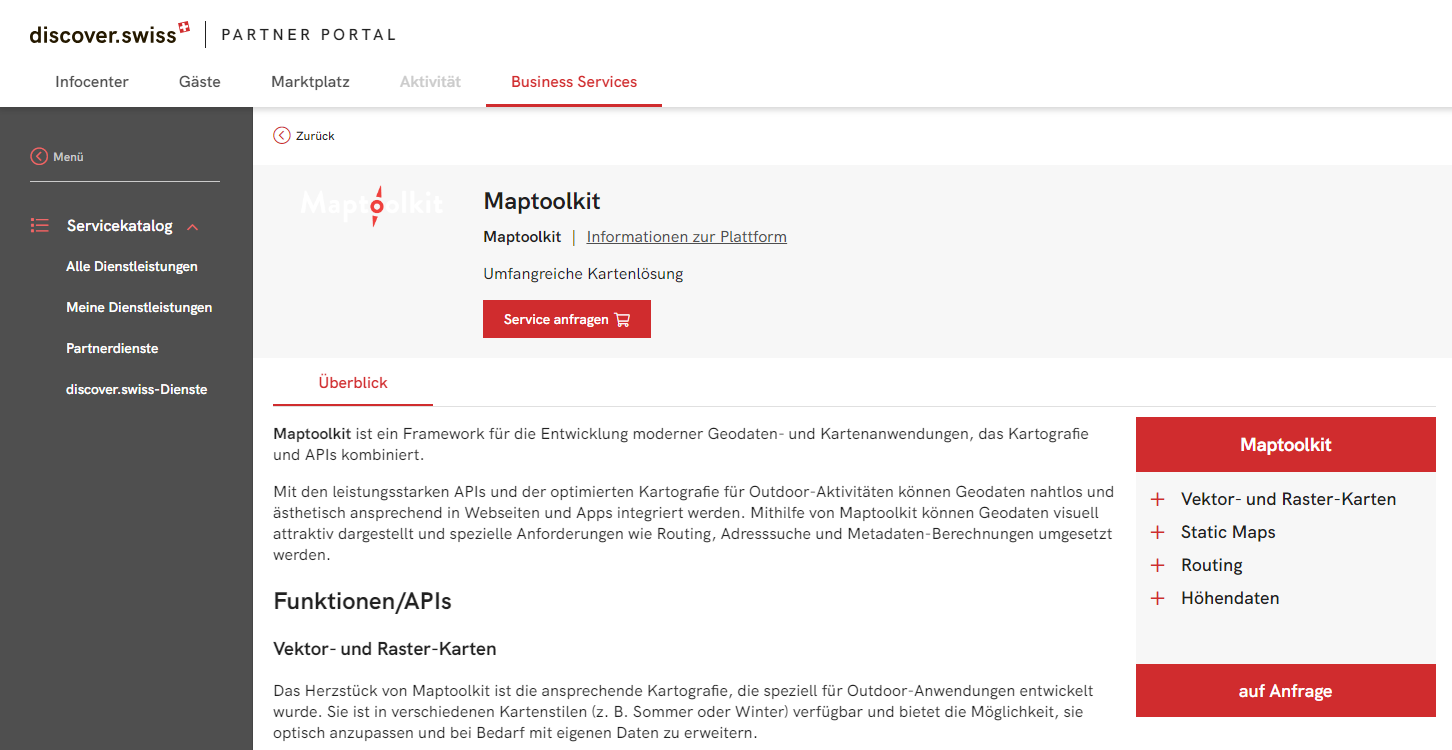The height and width of the screenshot is (750, 1452).
Task: Click the red Maptoolkit panel header
Action: pyautogui.click(x=1286, y=445)
